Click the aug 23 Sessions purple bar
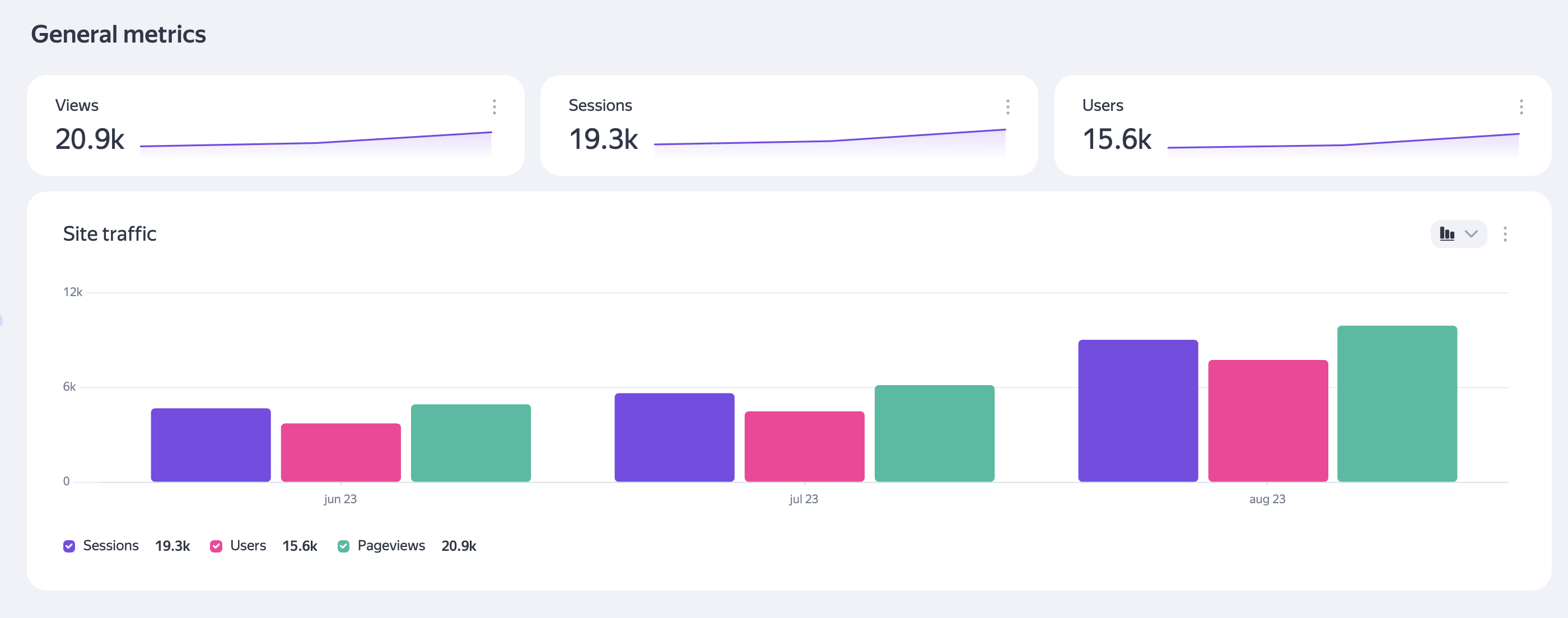This screenshot has height=618, width=1568. coord(1138,410)
